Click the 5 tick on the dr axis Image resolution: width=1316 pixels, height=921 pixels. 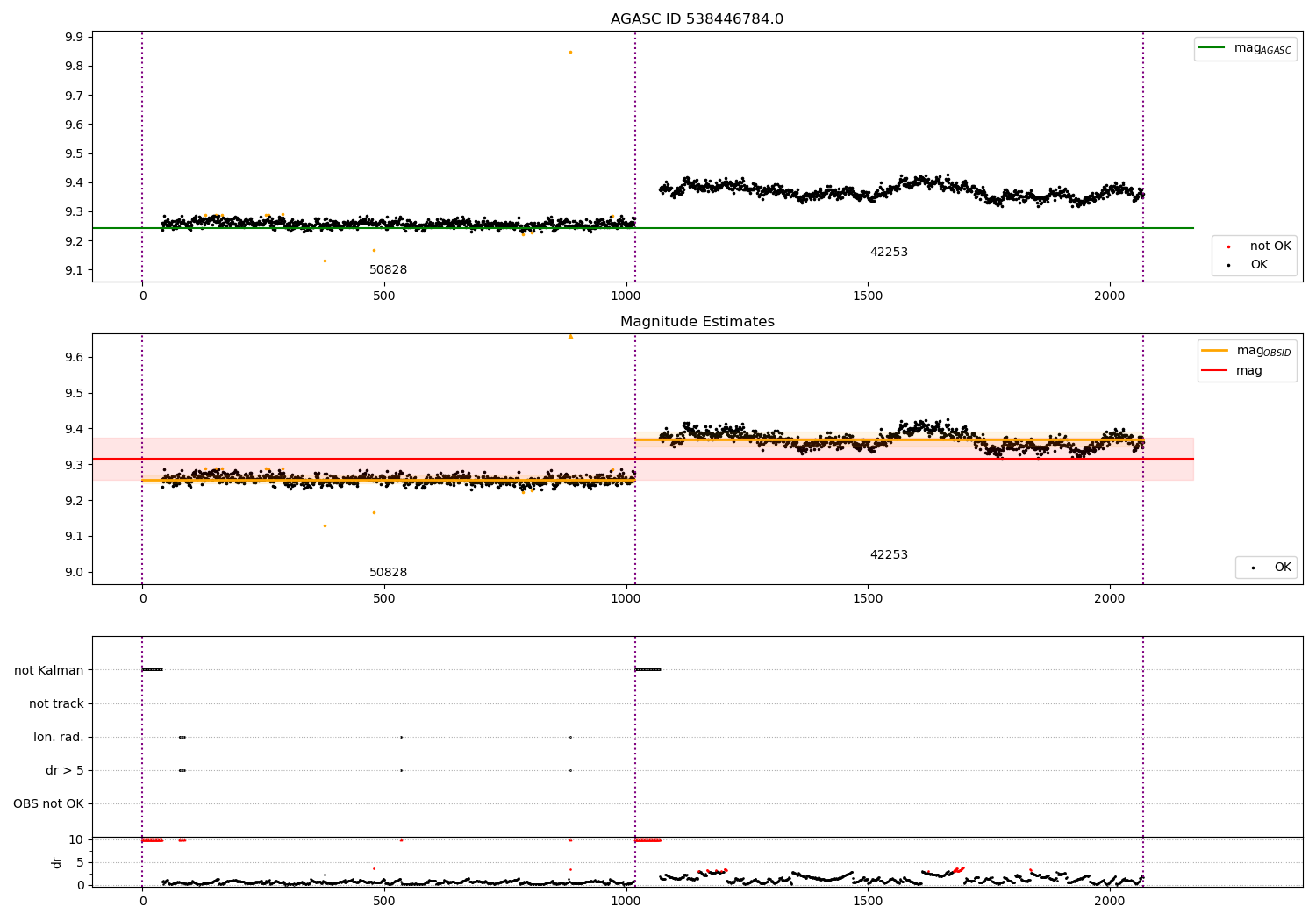pyautogui.click(x=80, y=862)
